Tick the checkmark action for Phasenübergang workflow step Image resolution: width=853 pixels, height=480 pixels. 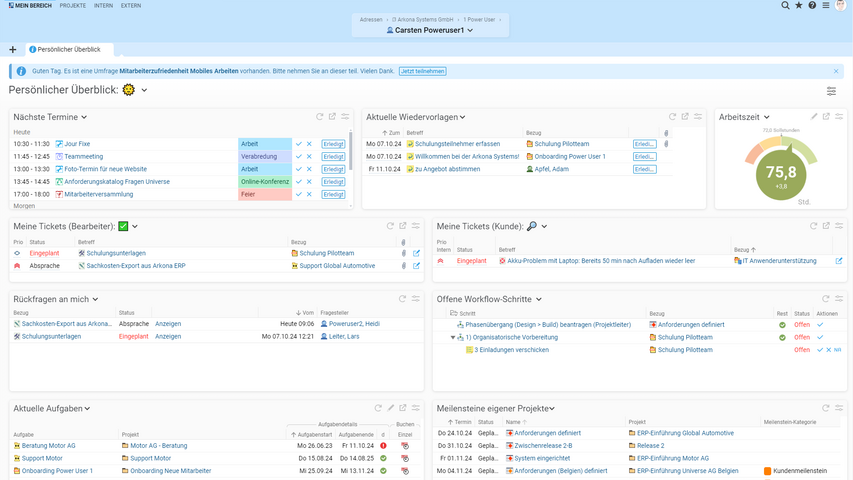click(820, 325)
